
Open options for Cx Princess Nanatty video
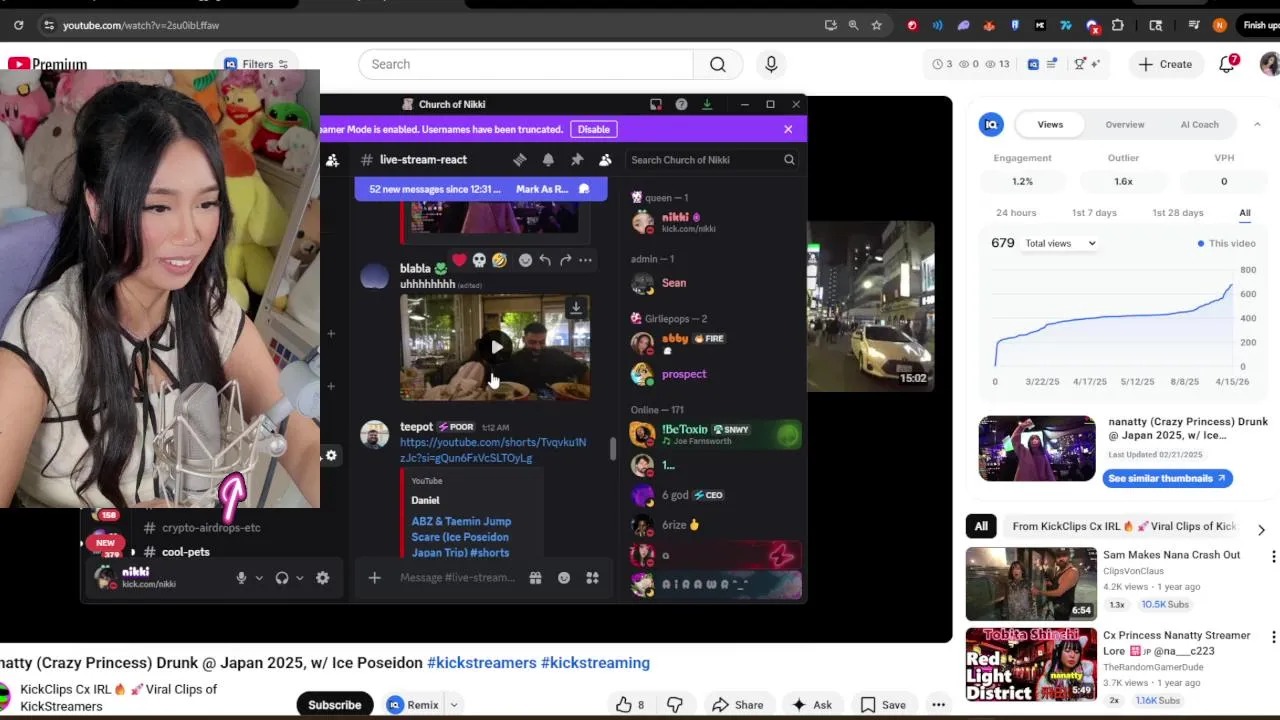point(1273,637)
